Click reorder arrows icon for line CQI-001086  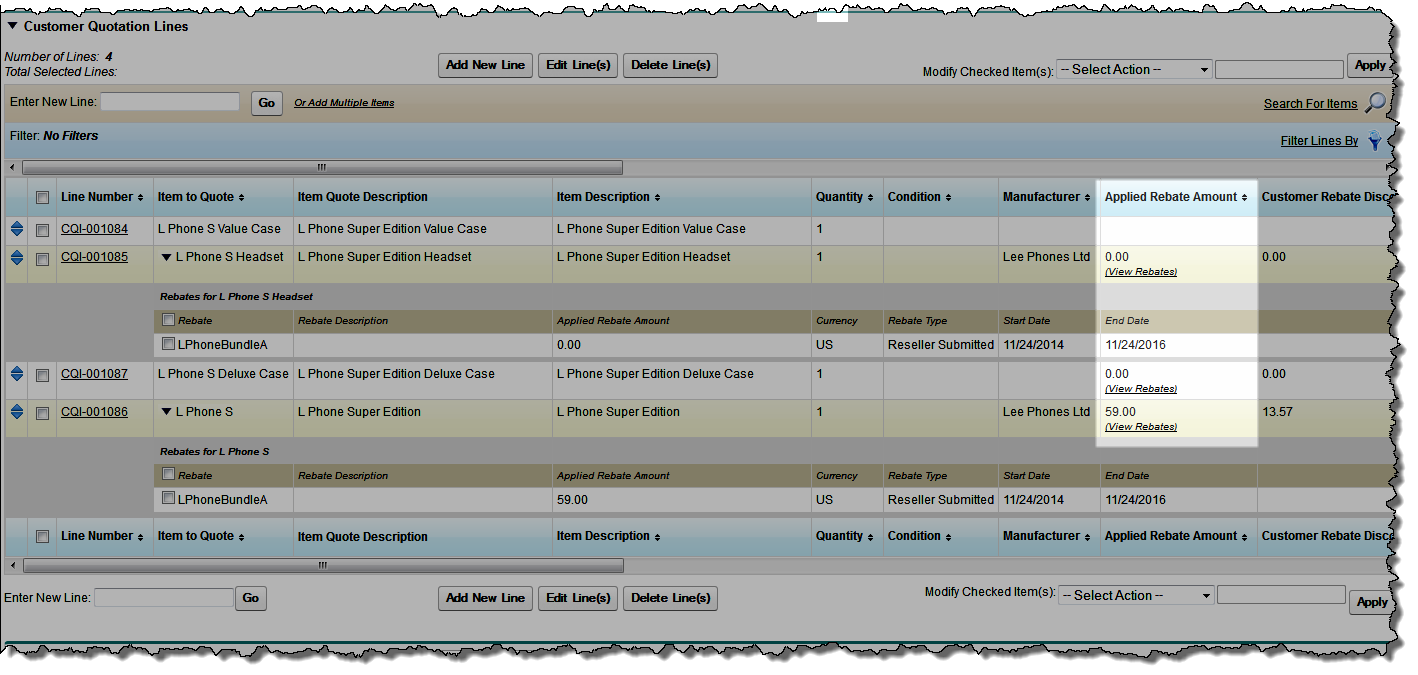click(x=16, y=412)
